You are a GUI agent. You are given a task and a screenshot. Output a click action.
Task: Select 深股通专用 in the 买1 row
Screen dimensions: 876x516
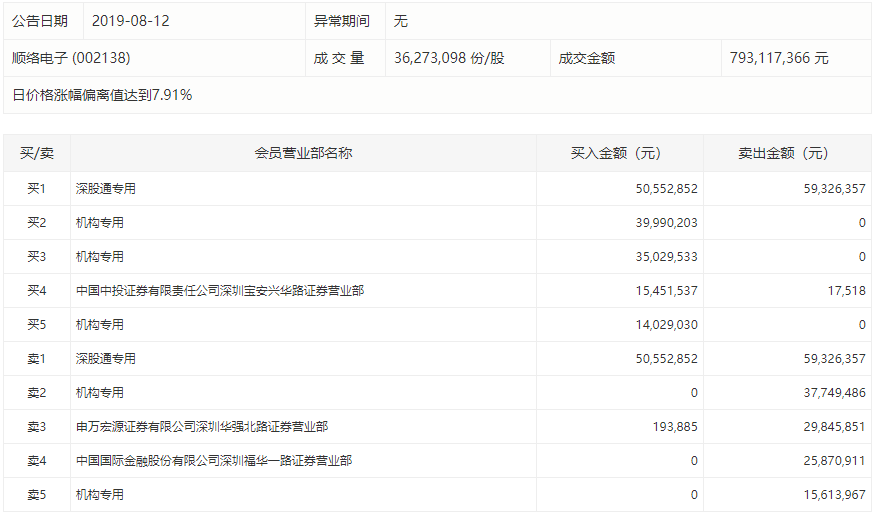click(x=106, y=188)
